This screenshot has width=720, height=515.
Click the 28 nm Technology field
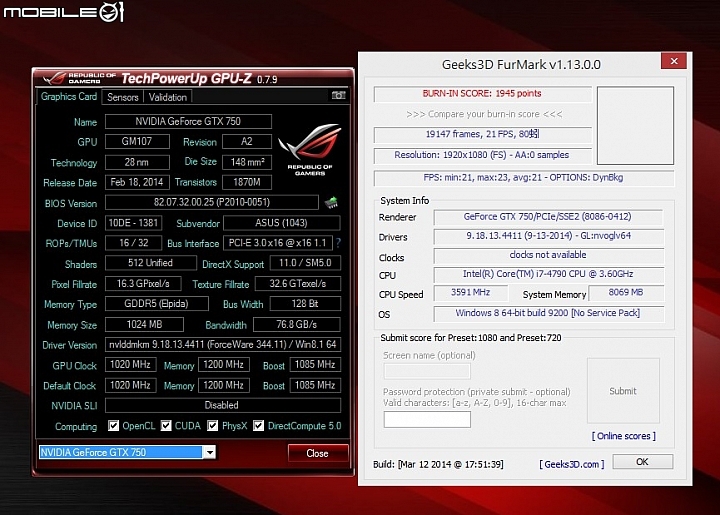pyautogui.click(x=137, y=162)
